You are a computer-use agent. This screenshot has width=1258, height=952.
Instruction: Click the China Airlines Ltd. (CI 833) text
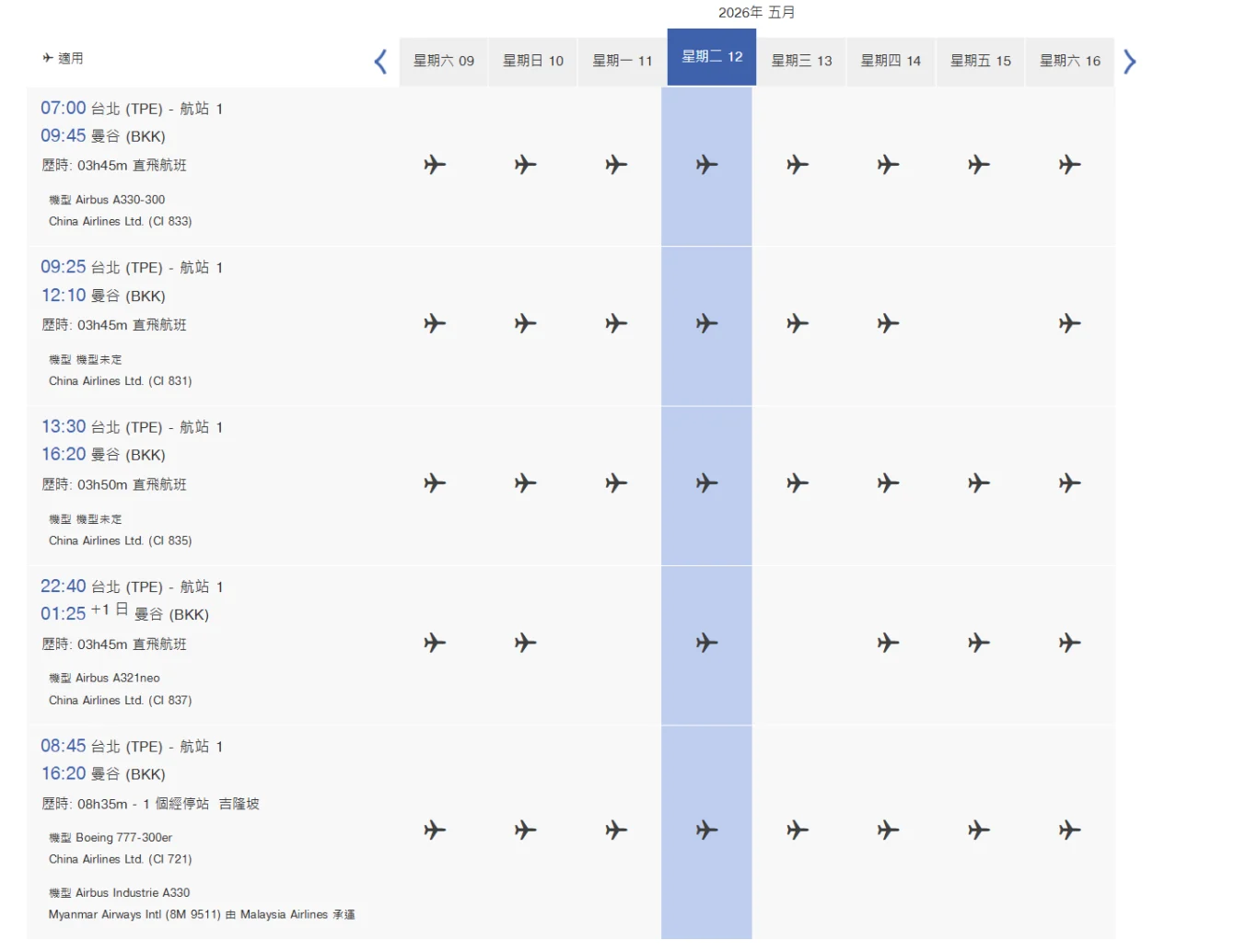tap(121, 221)
